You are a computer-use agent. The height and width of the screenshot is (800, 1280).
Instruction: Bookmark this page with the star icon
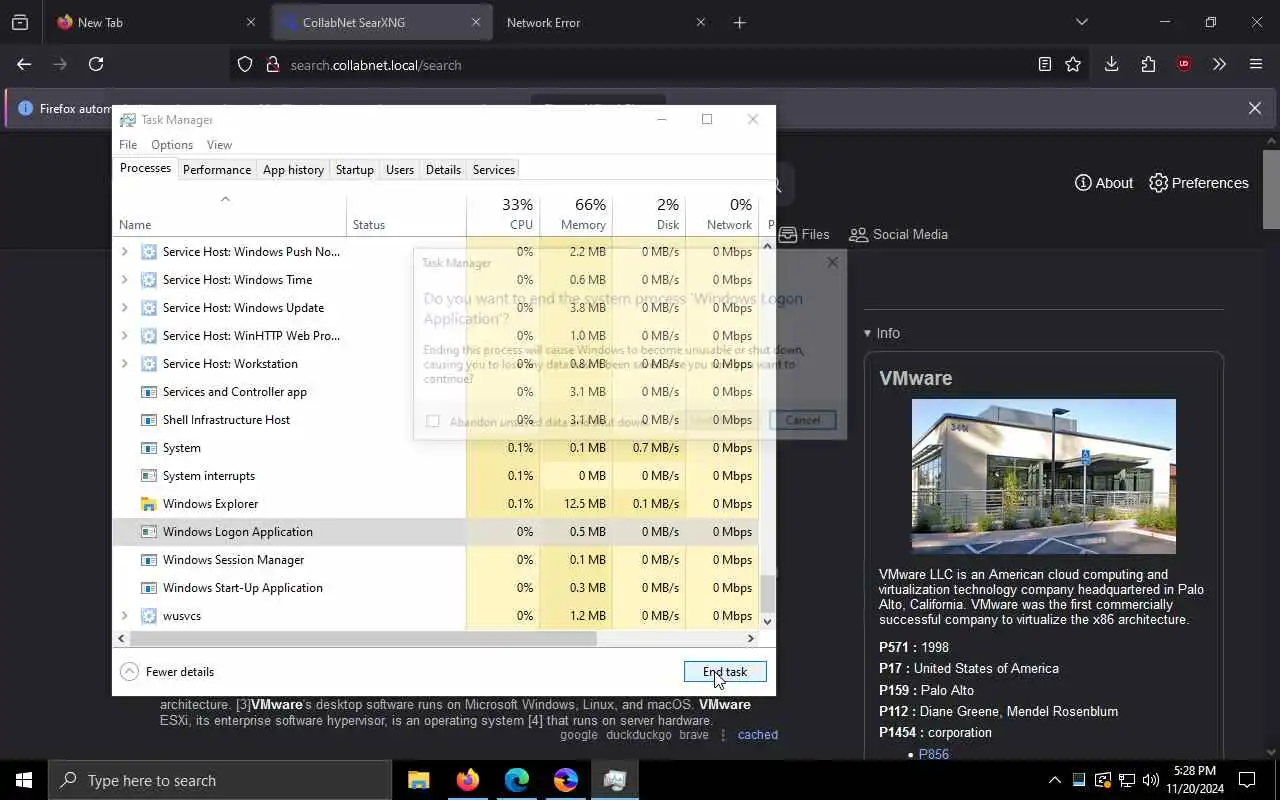tap(1073, 64)
